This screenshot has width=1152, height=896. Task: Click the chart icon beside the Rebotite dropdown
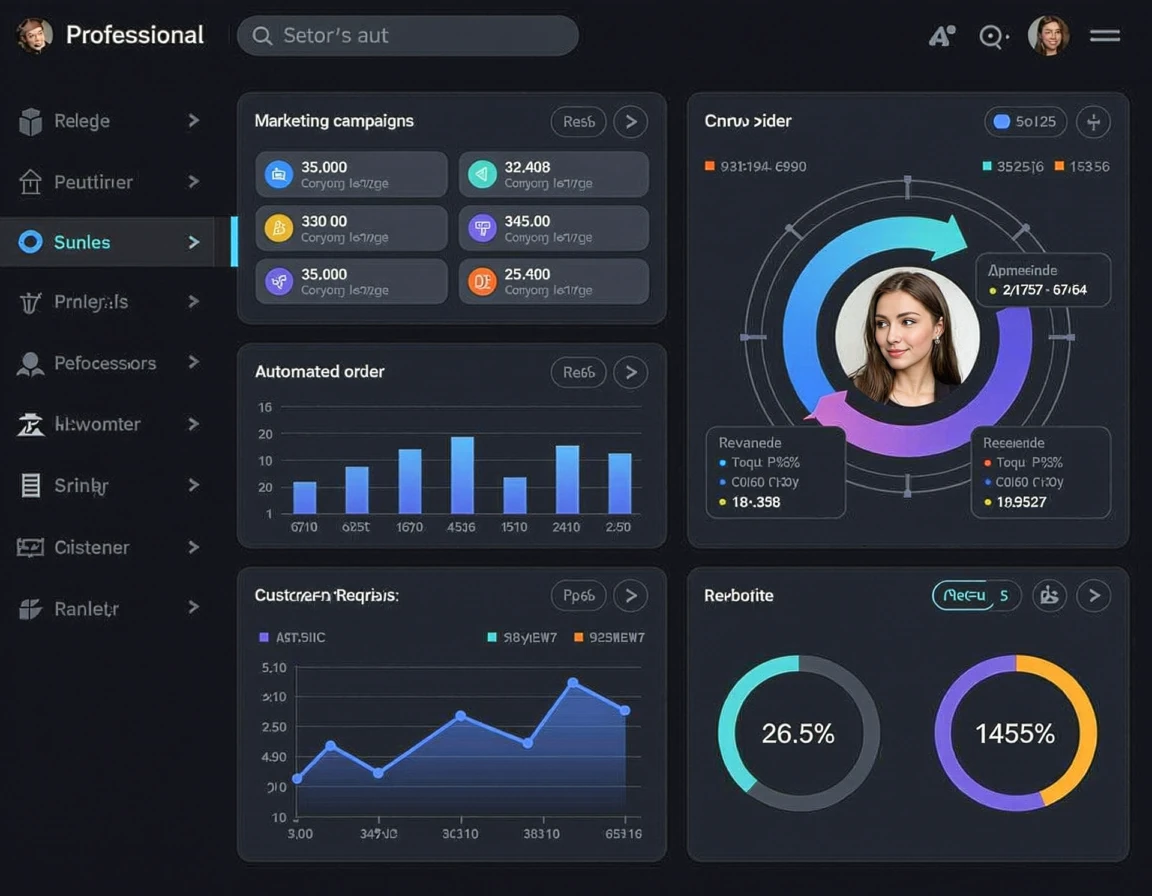[1049, 595]
